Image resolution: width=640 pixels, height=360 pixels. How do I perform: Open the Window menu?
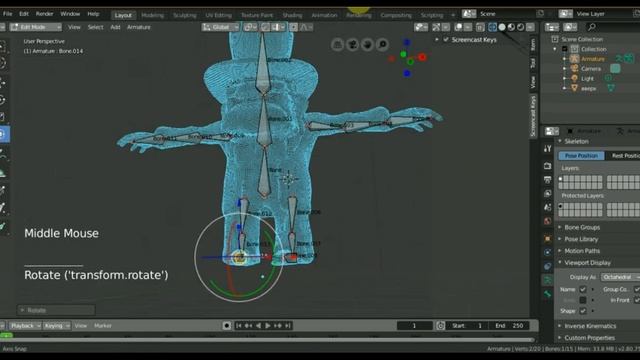coord(70,14)
